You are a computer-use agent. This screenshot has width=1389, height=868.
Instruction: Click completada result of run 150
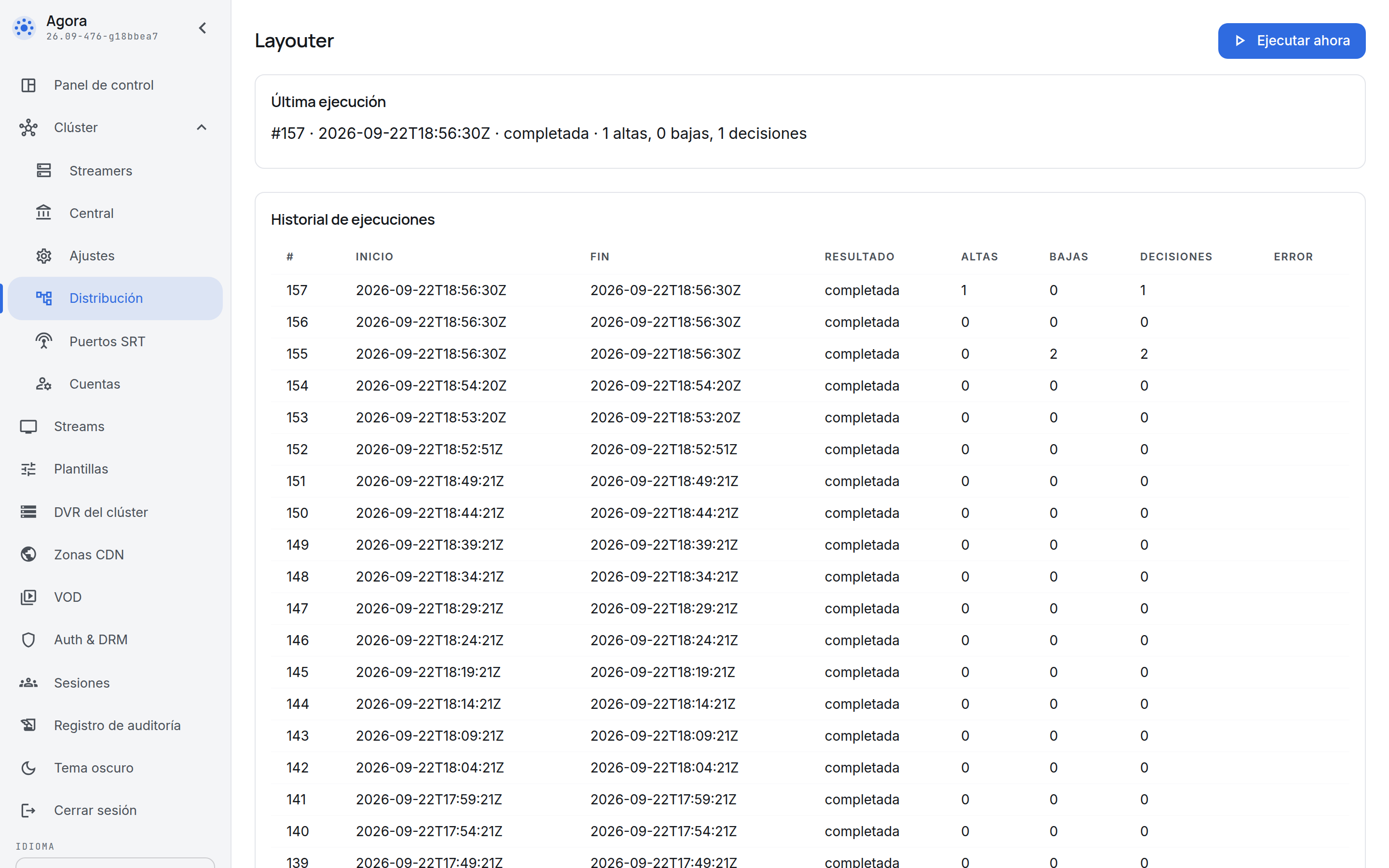pyautogui.click(x=861, y=513)
